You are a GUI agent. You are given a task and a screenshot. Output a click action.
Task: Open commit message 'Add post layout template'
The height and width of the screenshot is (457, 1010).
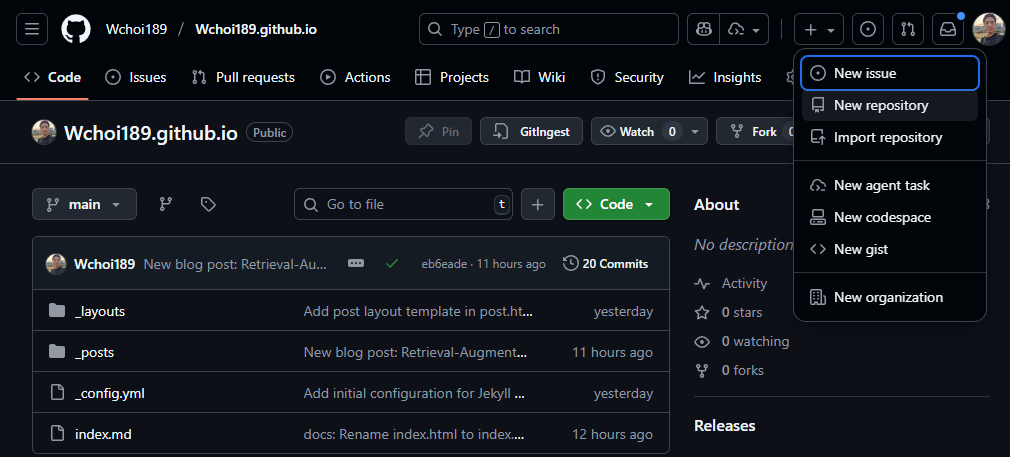point(418,311)
